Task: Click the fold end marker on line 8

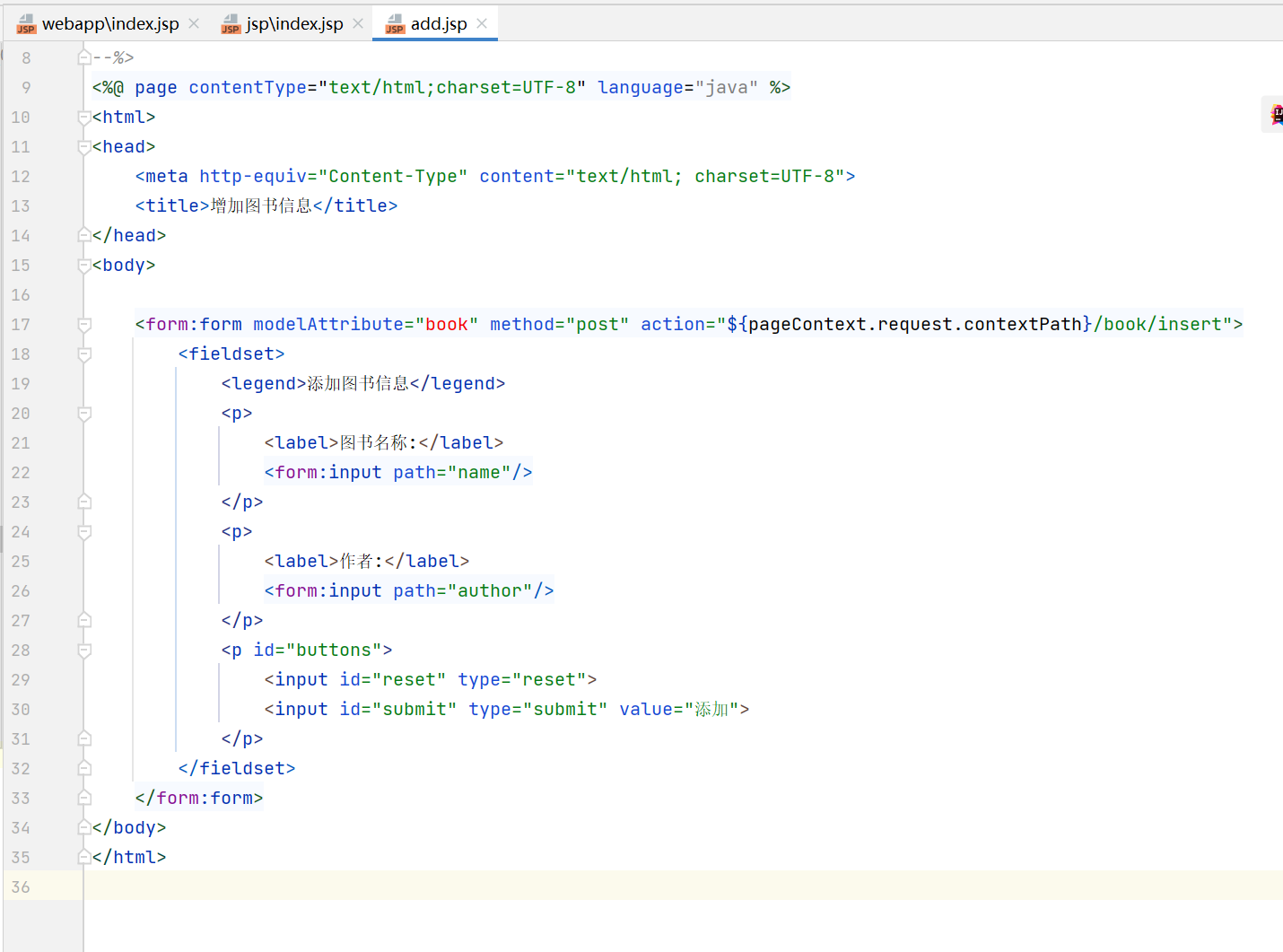Action: pyautogui.click(x=84, y=58)
